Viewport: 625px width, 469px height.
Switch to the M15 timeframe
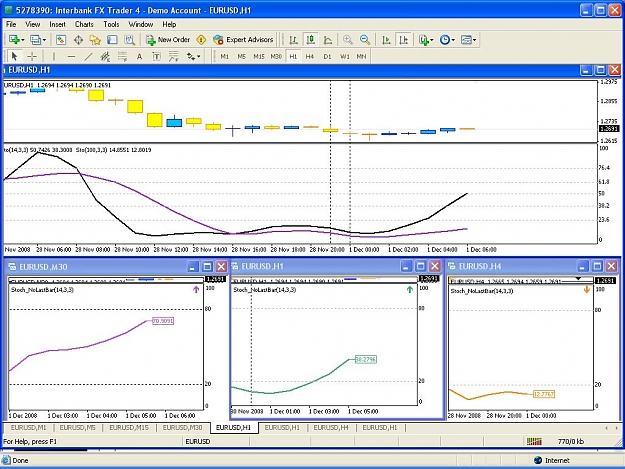coord(259,57)
